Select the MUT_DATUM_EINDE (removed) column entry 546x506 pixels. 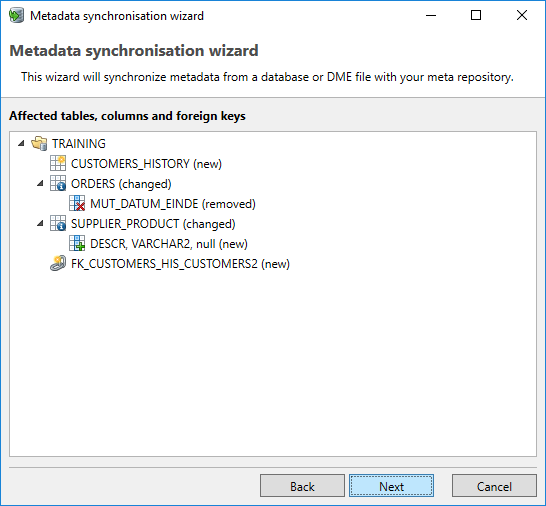(173, 204)
